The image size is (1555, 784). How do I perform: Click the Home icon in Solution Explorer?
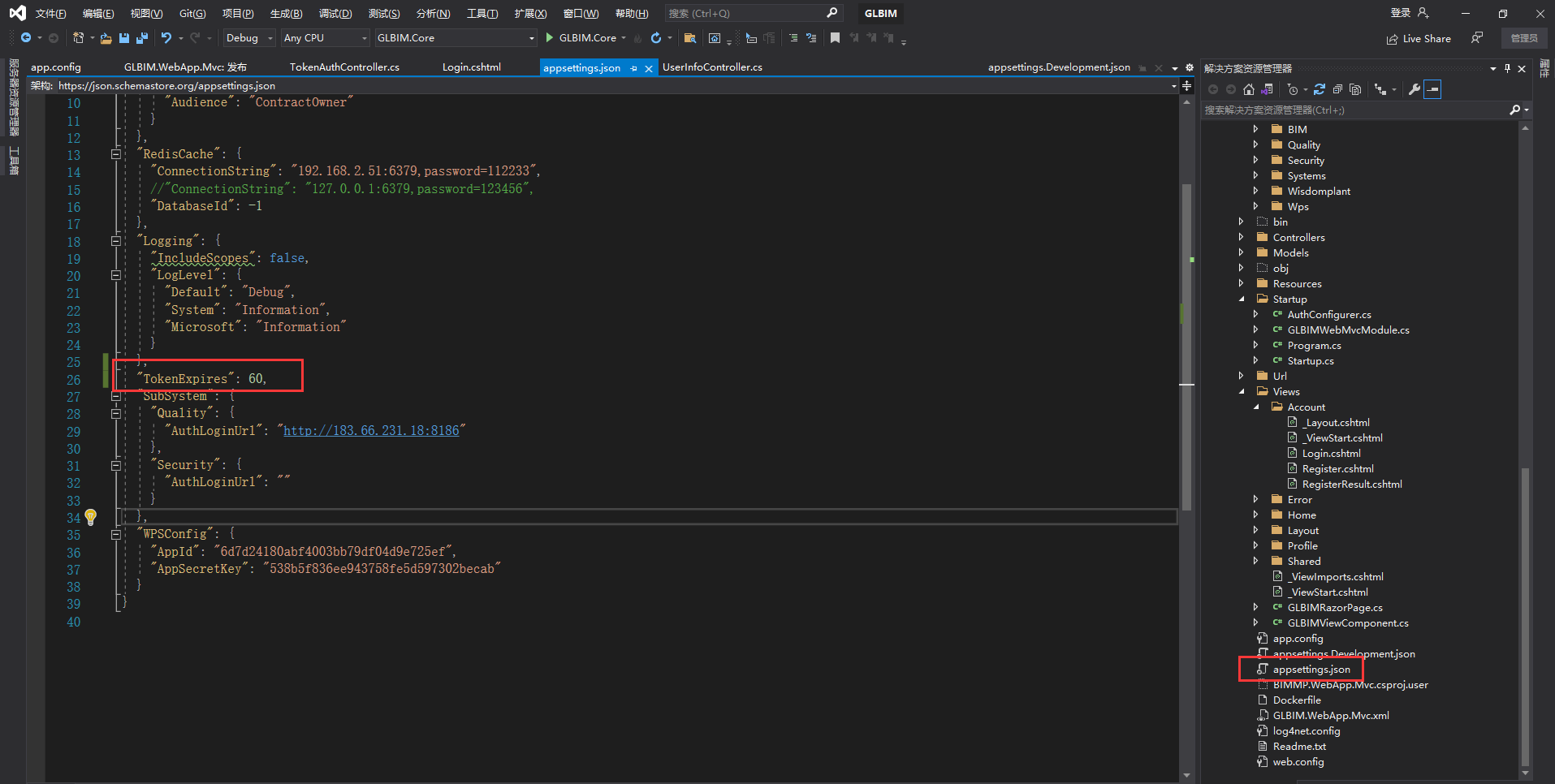[x=1249, y=89]
